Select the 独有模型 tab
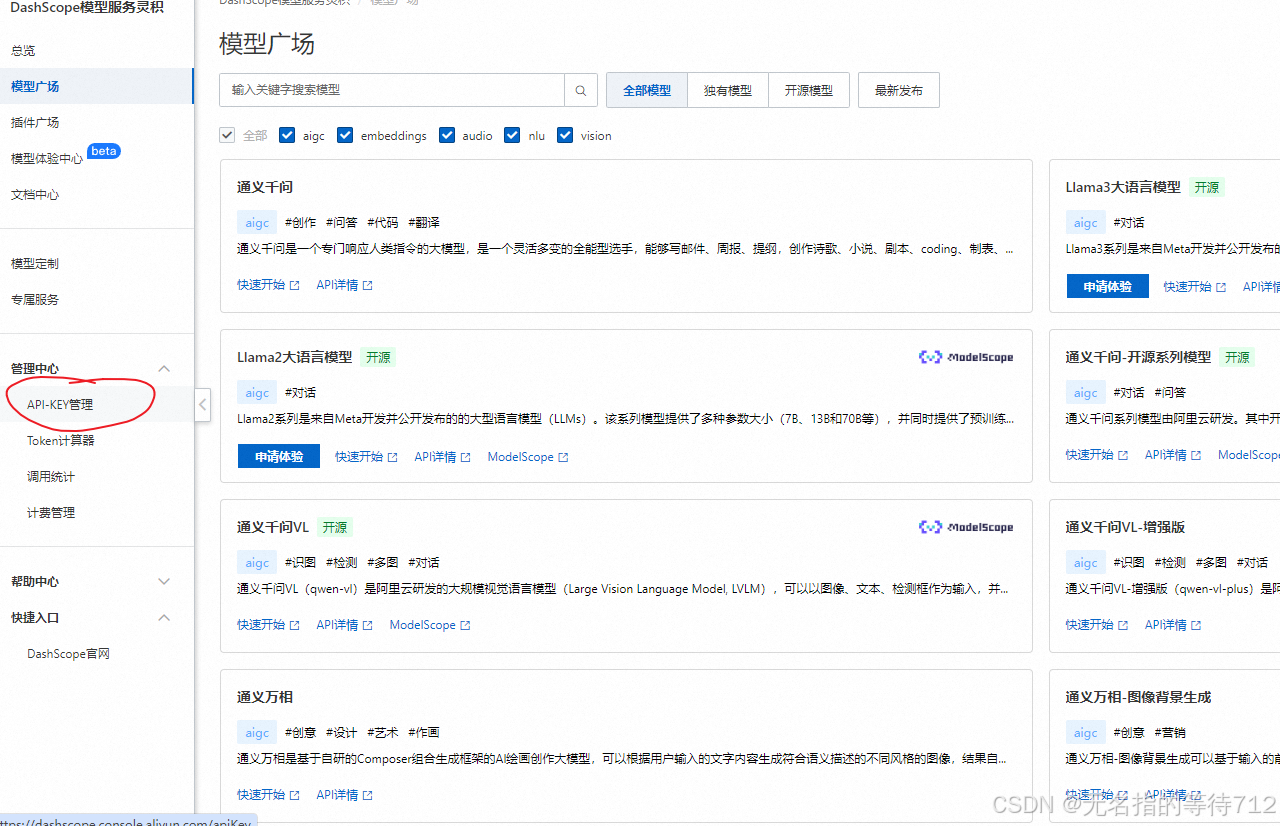1280x826 pixels. point(728,90)
